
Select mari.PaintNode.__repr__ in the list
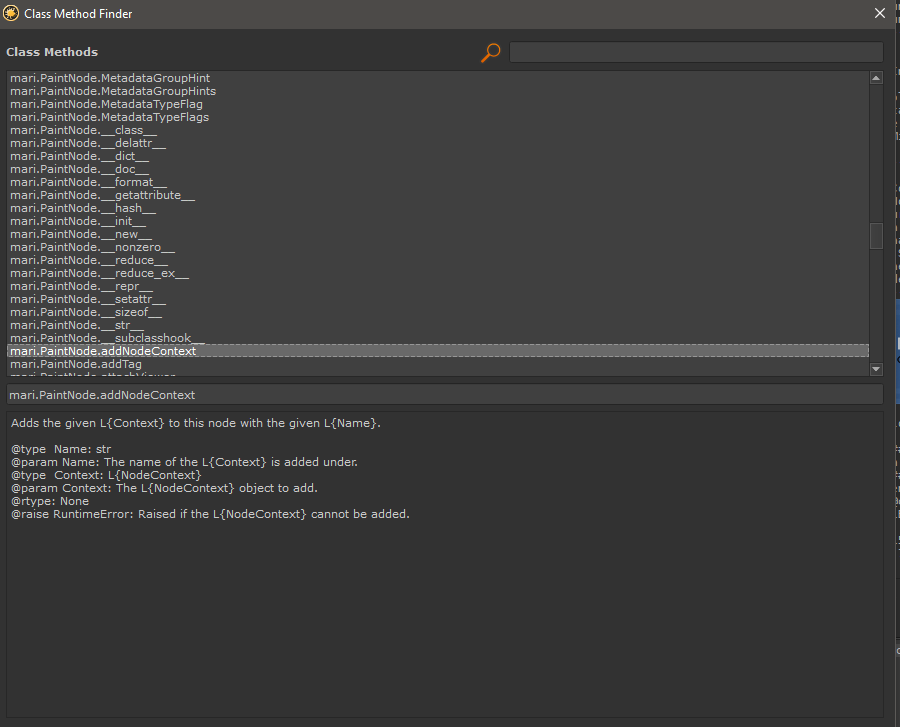(x=82, y=286)
